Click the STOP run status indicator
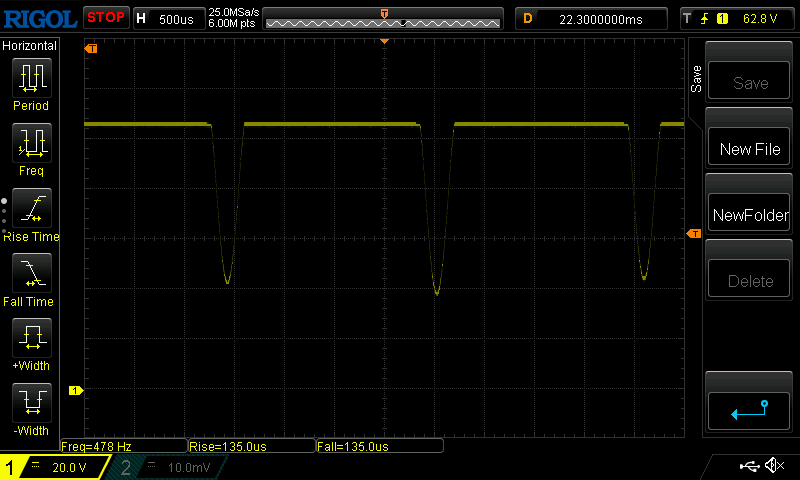 (106, 18)
